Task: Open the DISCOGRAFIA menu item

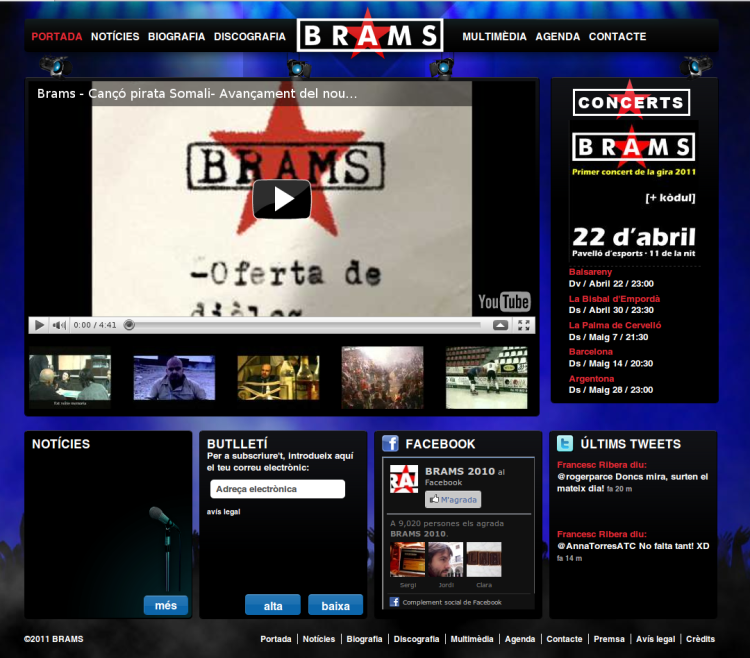Action: pos(250,36)
